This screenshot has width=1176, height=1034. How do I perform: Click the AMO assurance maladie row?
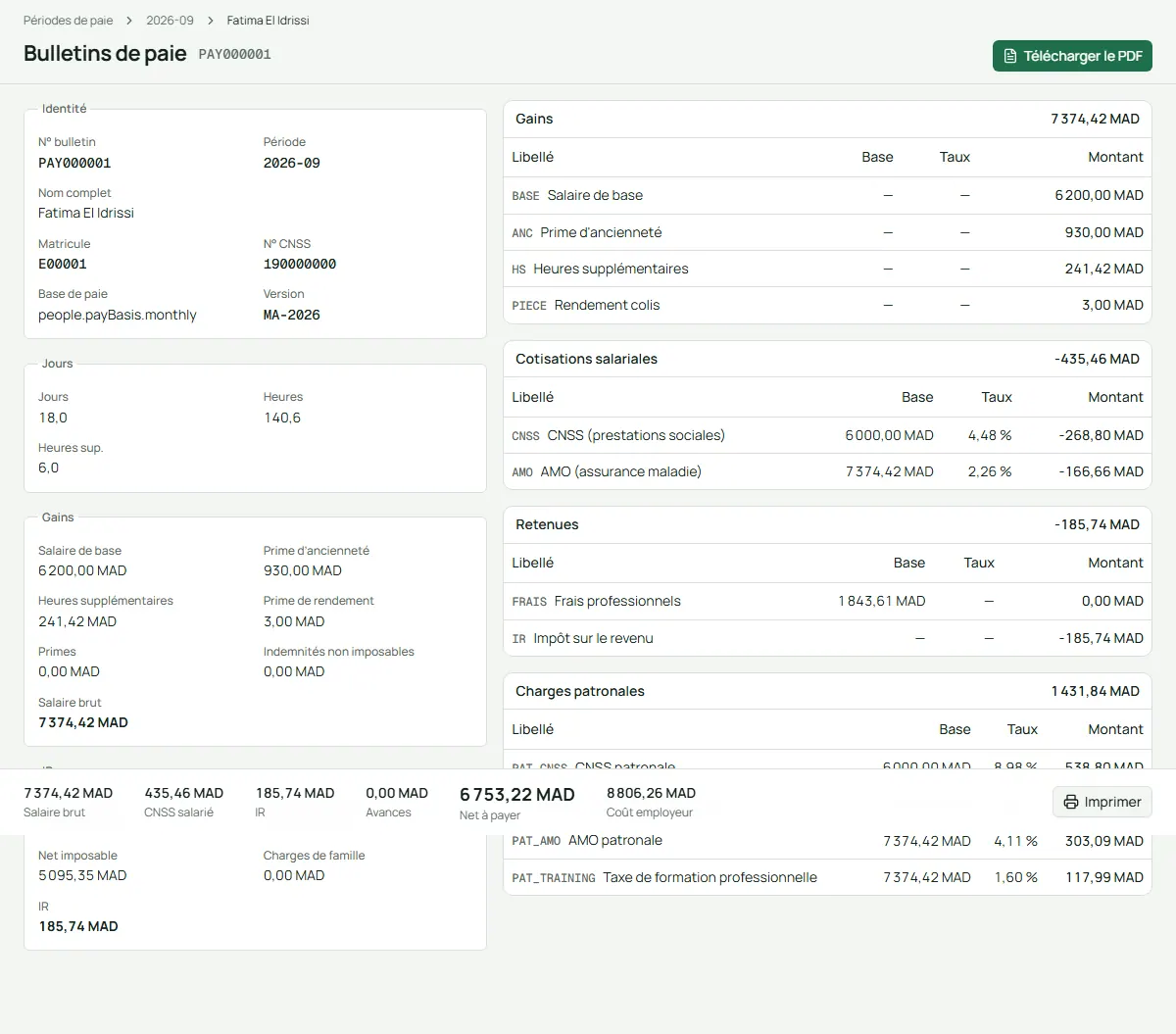click(x=827, y=471)
